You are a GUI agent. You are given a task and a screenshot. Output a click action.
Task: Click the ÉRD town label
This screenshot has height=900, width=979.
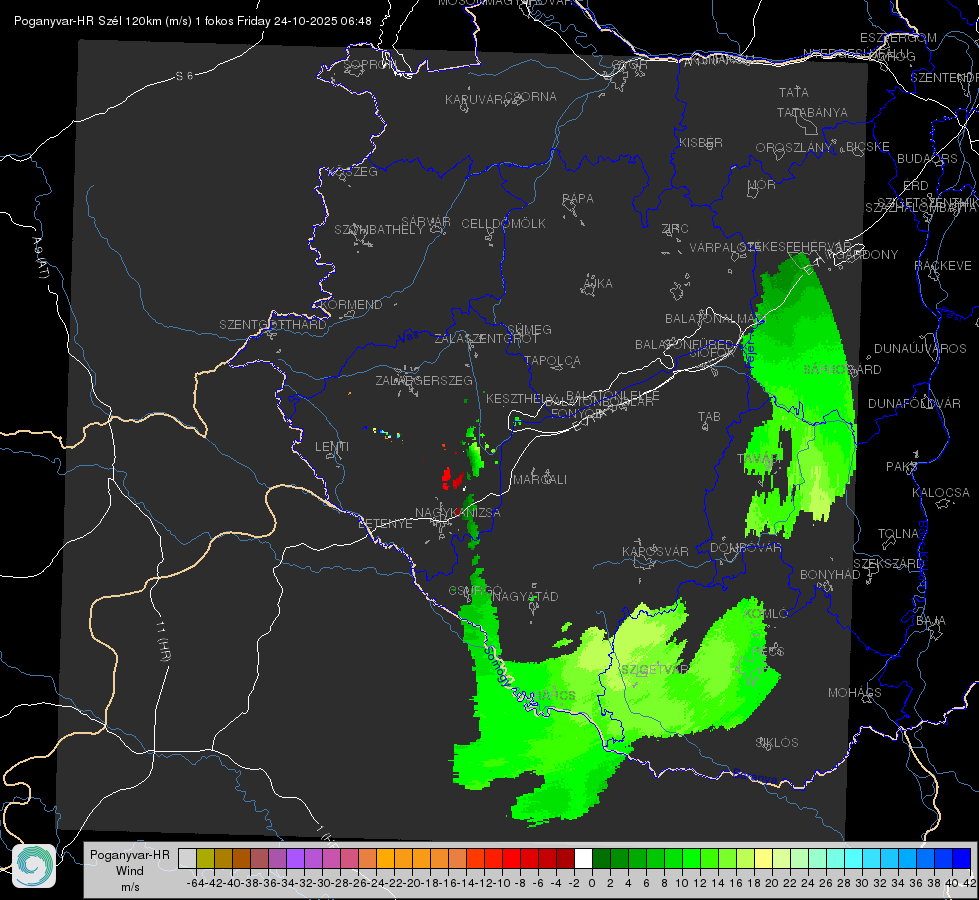(x=915, y=186)
